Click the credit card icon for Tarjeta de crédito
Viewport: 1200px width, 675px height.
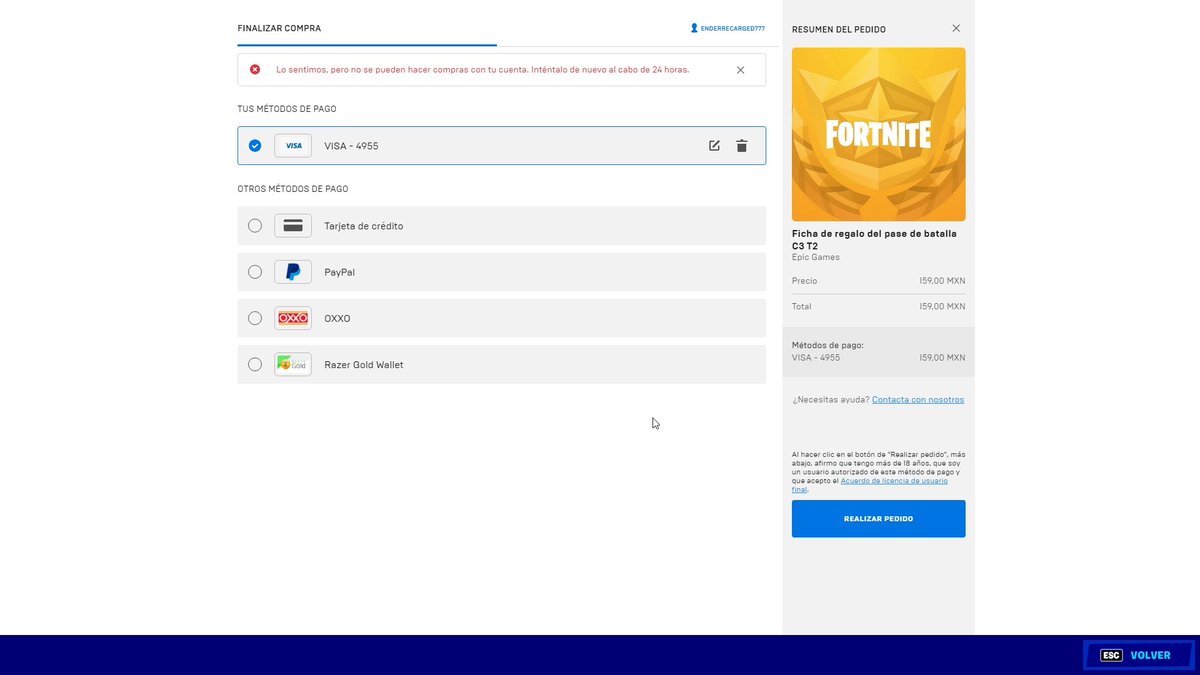(293, 226)
